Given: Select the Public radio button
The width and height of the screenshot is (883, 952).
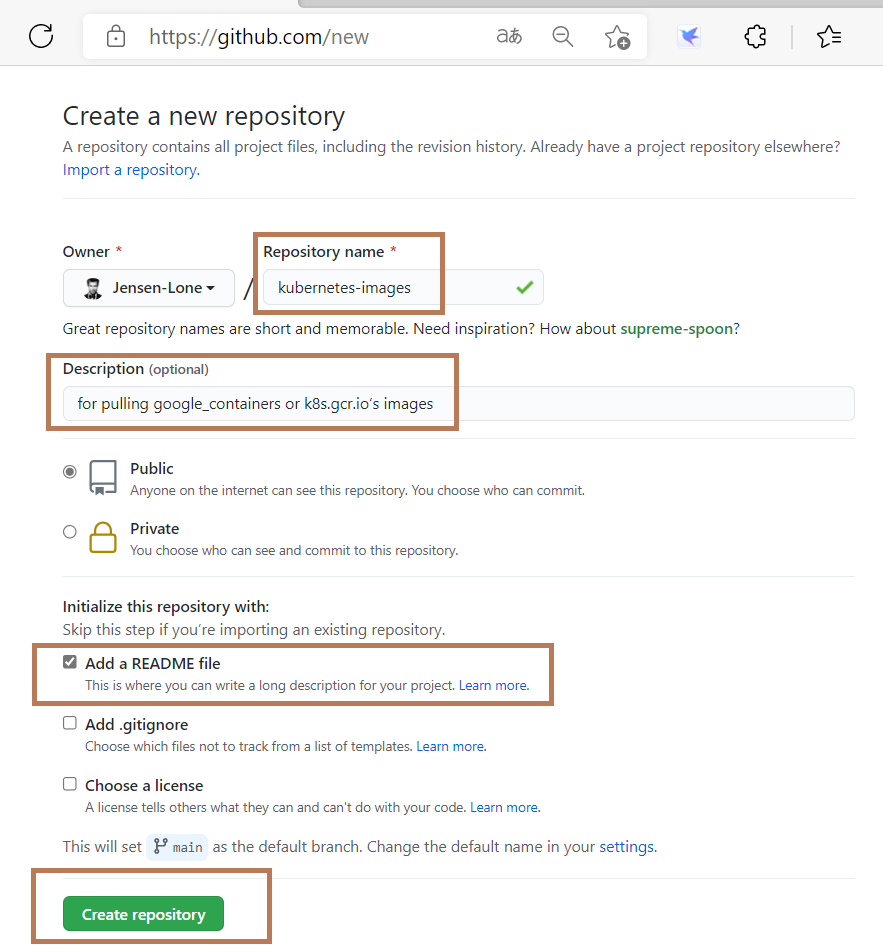Looking at the screenshot, I should click(70, 472).
